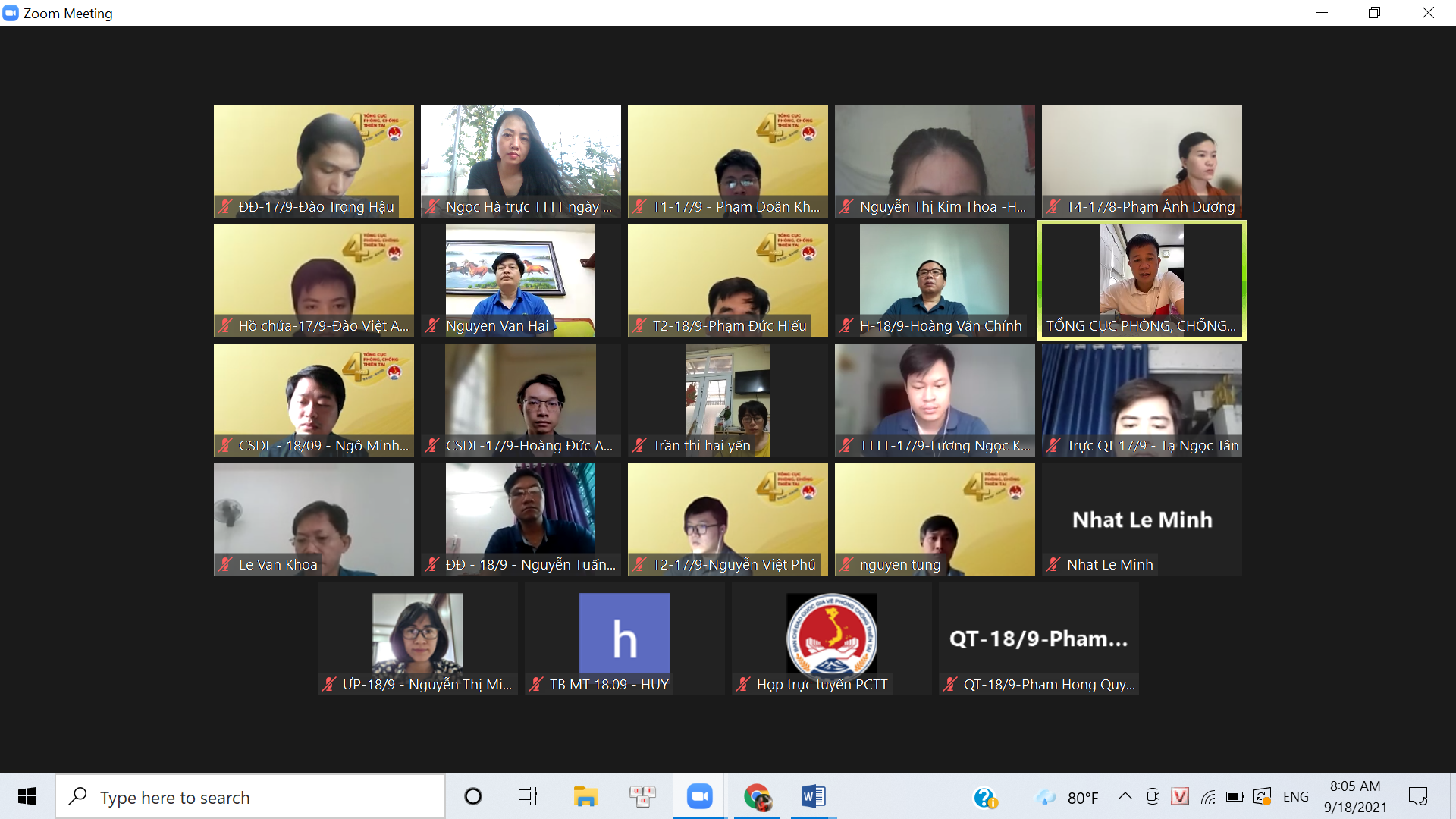Screen dimensions: 1456x819
Task: Select the T2-17/9-Nguyễn Việt Phú tile
Action: (728, 519)
